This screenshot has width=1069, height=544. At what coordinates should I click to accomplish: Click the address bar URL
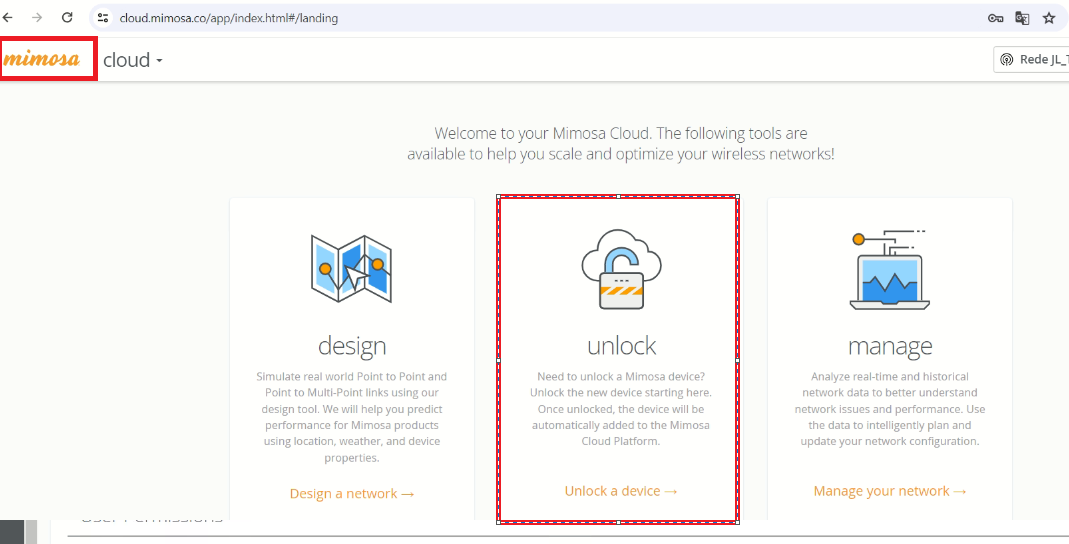(228, 18)
